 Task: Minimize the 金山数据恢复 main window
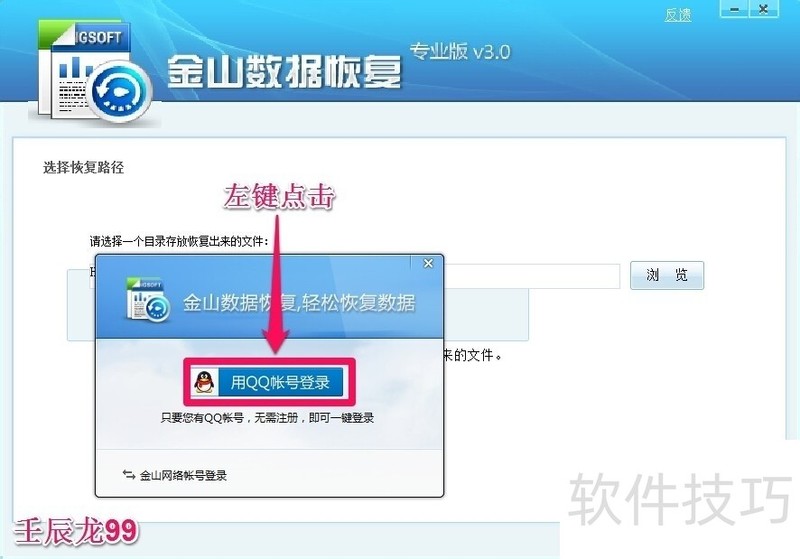point(734,10)
